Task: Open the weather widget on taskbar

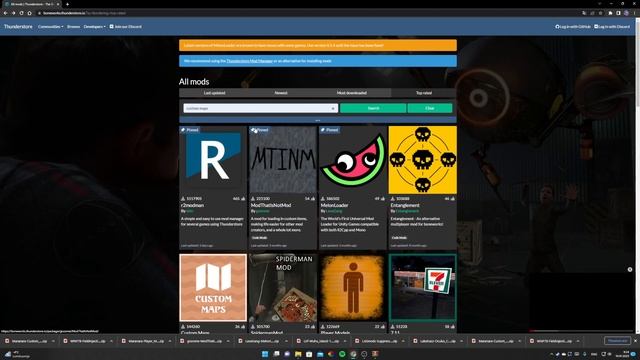Action: tap(17, 354)
